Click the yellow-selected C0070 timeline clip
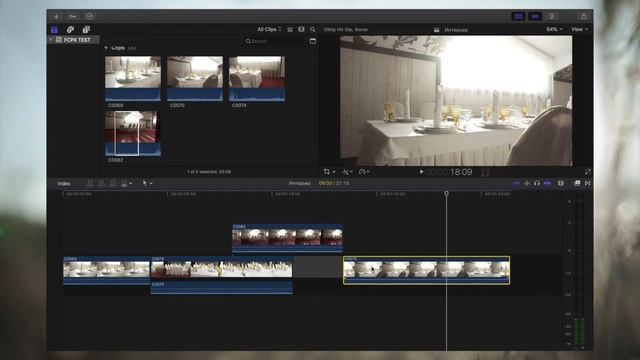Screen dimensions: 640x360 tap(427, 270)
